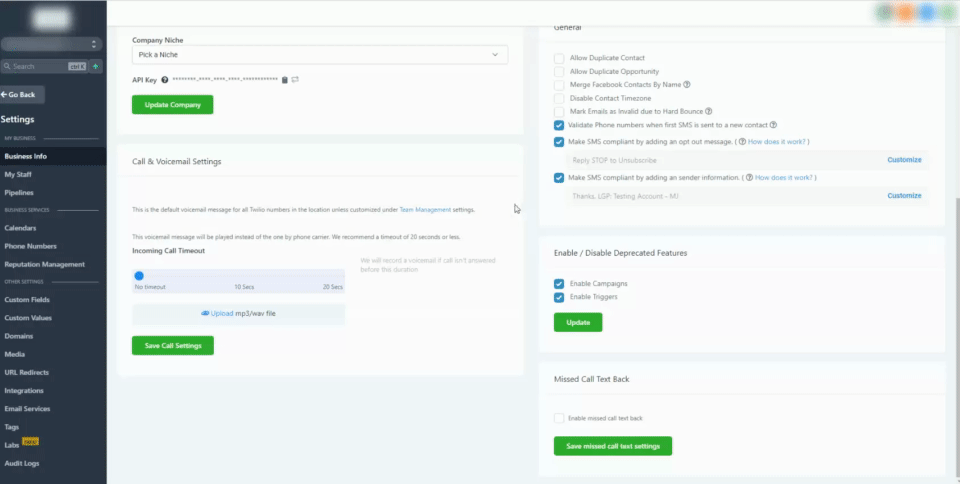Copy the API Key using clipboard icon
The image size is (960, 484).
click(284, 80)
